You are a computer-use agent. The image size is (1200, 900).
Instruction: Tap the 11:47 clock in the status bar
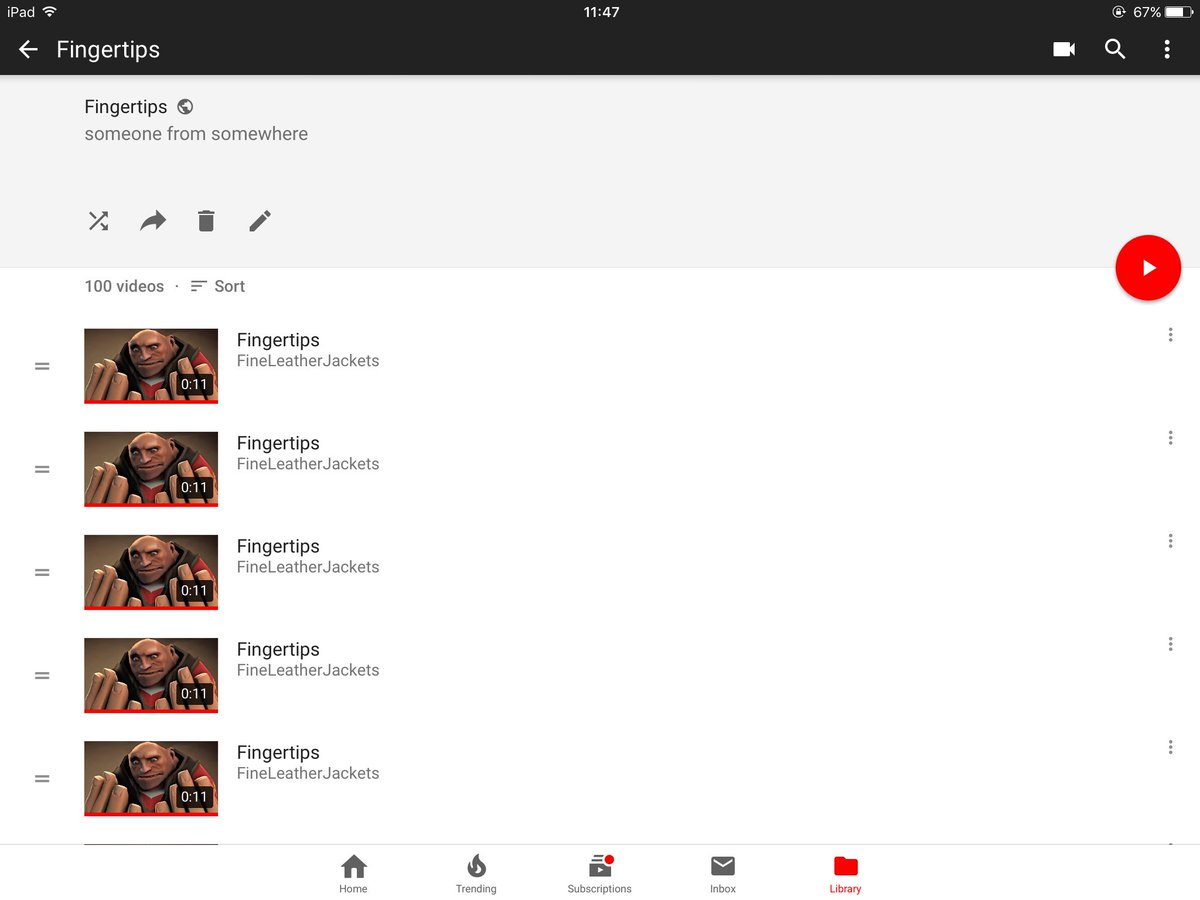(601, 12)
